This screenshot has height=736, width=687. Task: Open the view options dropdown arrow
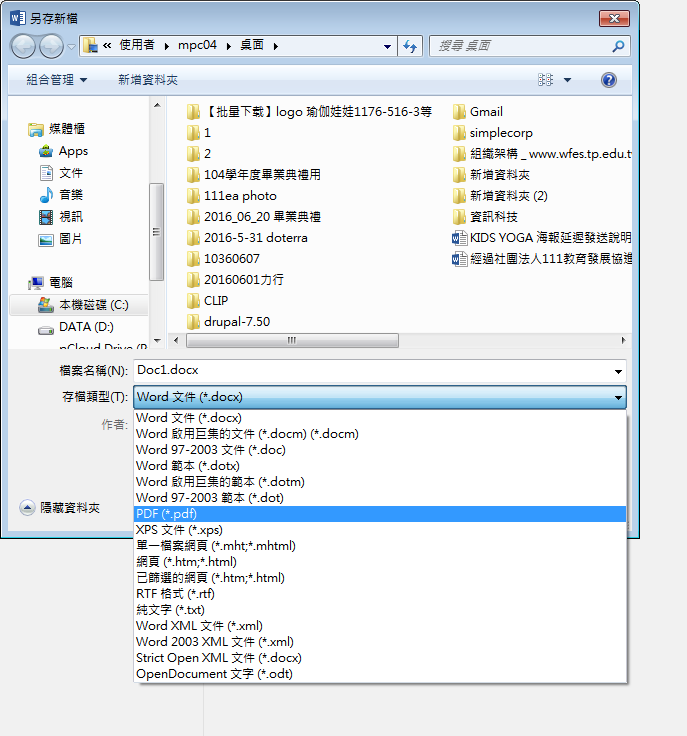click(567, 80)
